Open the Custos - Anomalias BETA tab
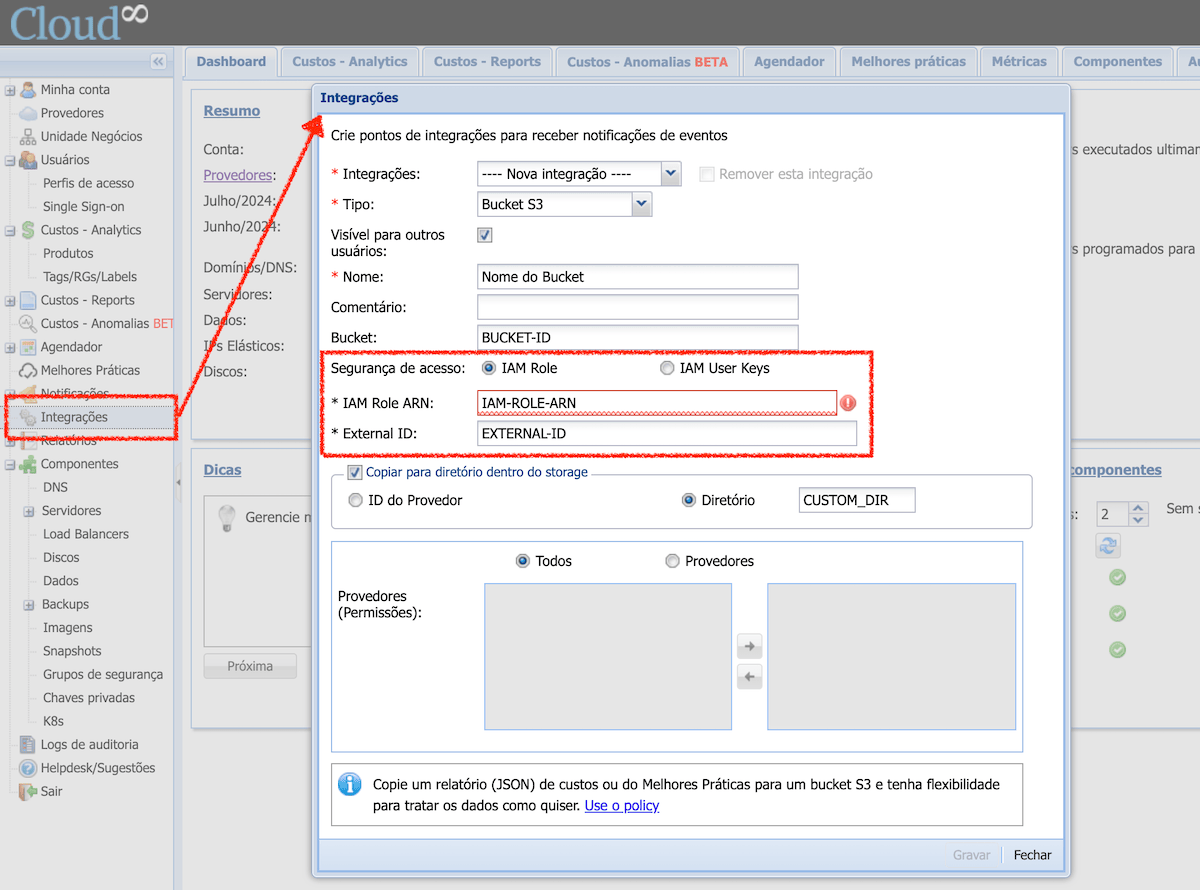 coord(647,62)
